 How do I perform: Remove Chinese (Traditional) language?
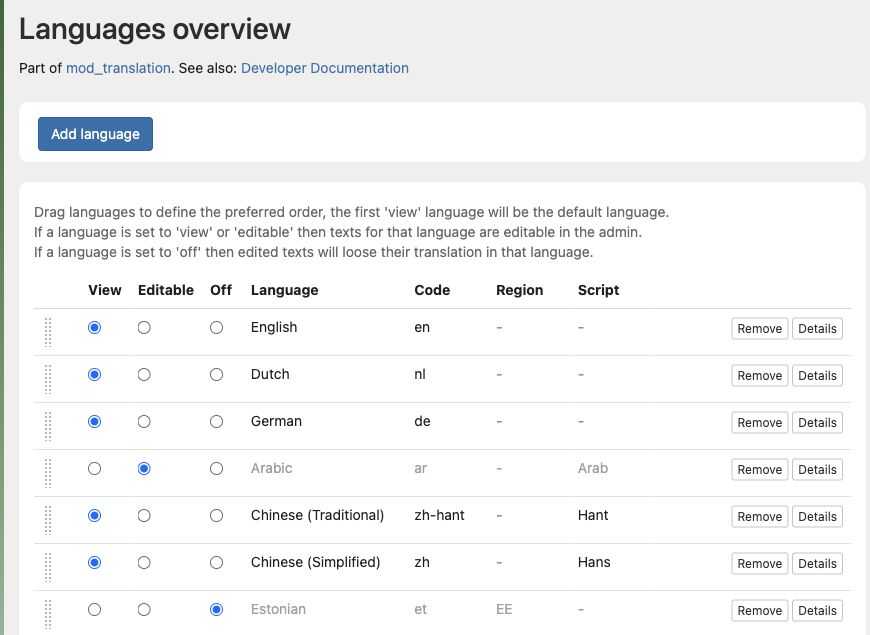[x=760, y=517]
